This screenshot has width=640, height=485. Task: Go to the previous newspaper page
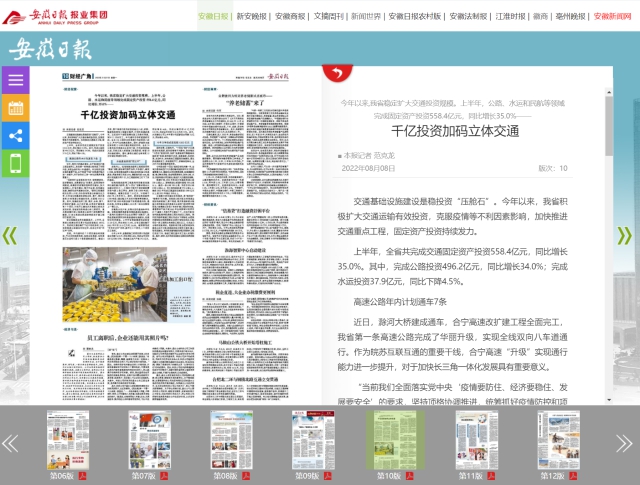pyautogui.click(x=9, y=236)
